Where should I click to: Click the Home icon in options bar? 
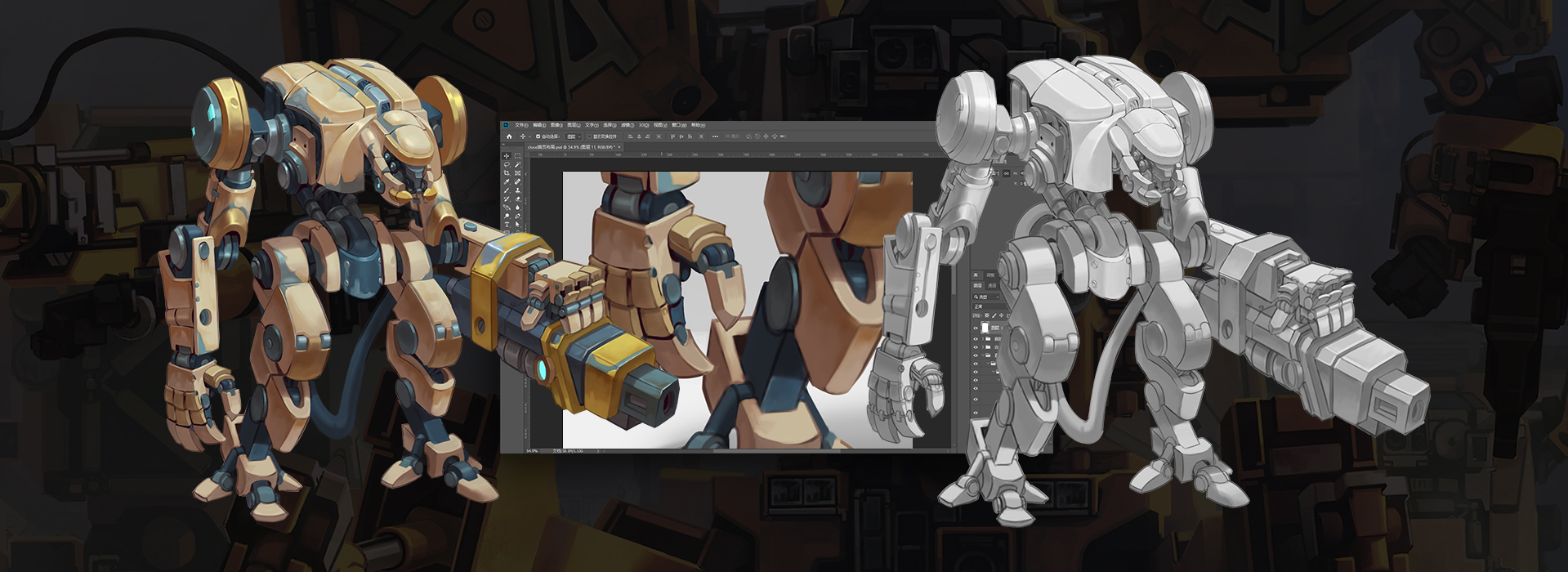[509, 136]
